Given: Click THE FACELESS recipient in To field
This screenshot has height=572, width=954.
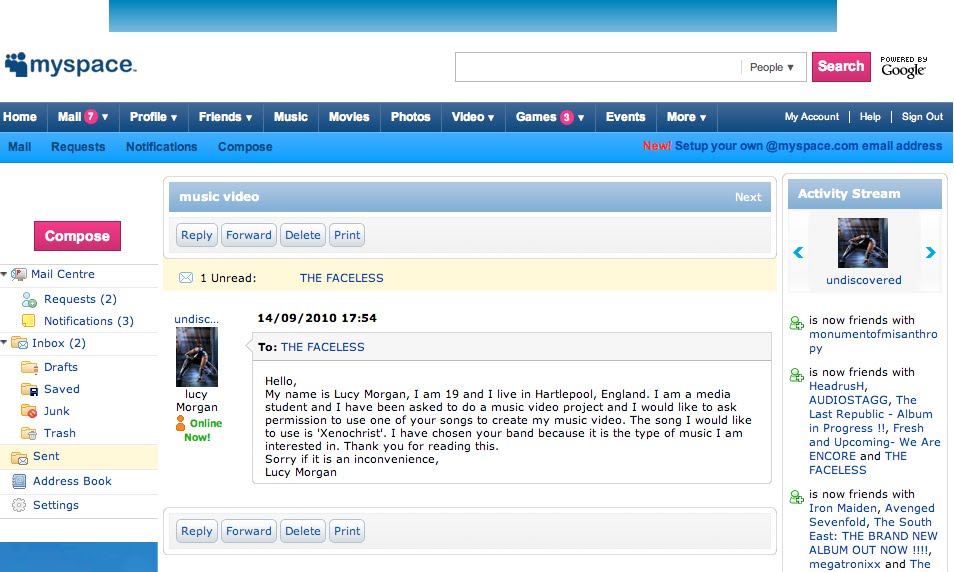Looking at the screenshot, I should [322, 347].
